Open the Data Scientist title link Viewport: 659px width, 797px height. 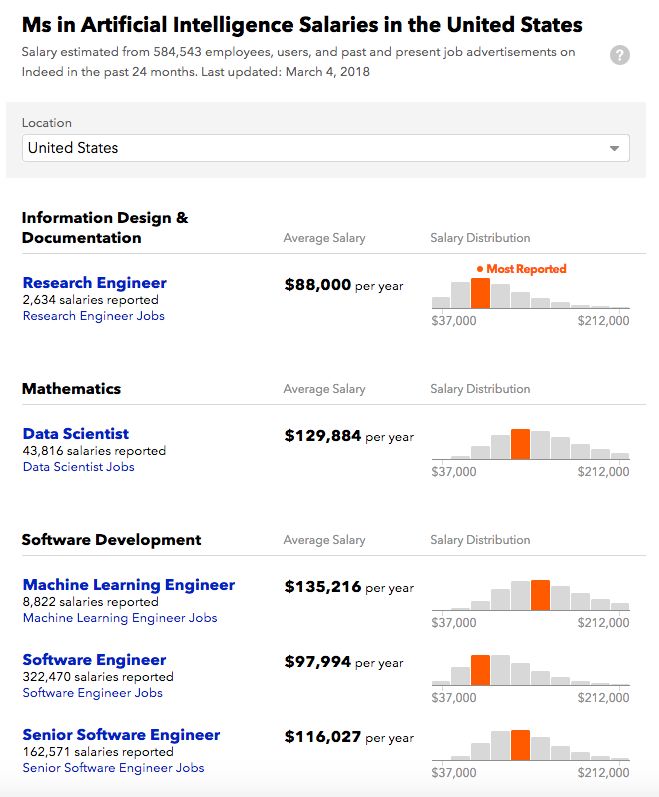pyautogui.click(x=76, y=434)
